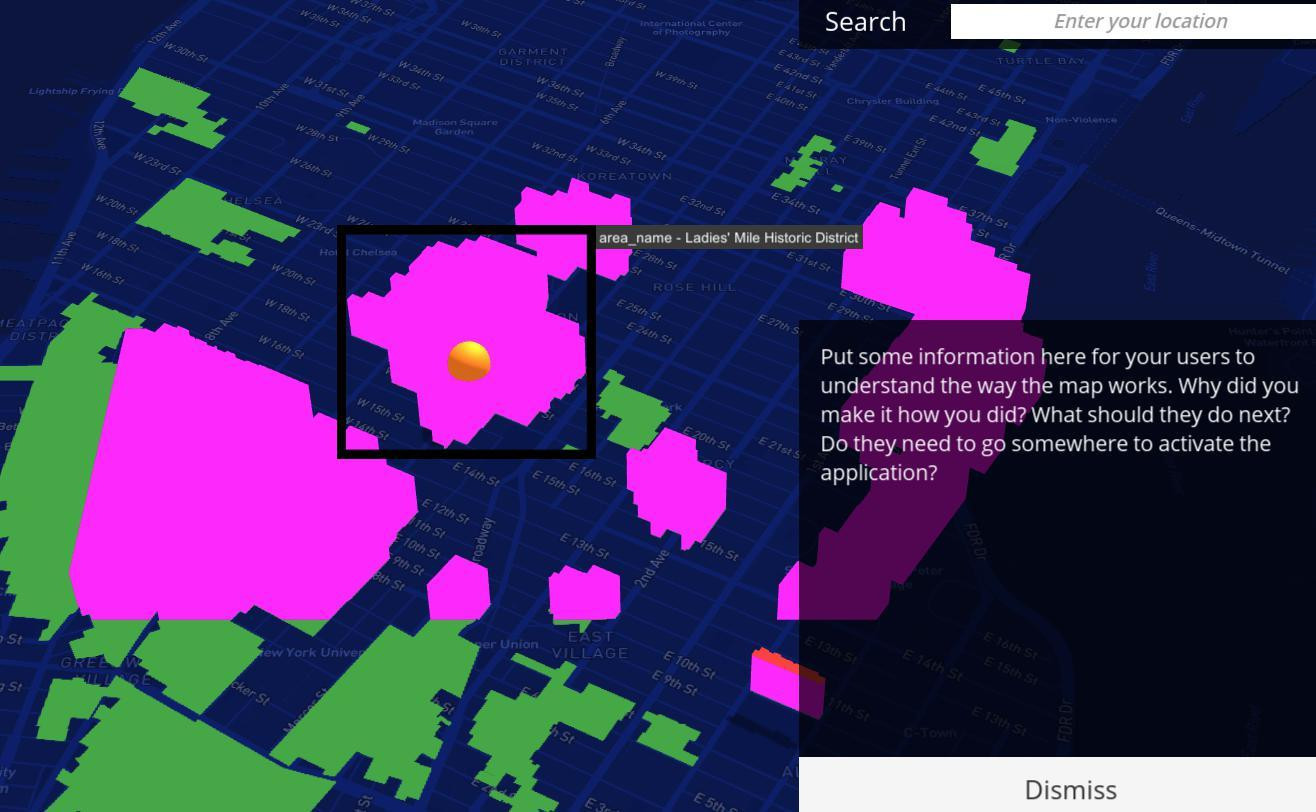
Task: Click the area_name tooltip label
Action: click(x=729, y=238)
